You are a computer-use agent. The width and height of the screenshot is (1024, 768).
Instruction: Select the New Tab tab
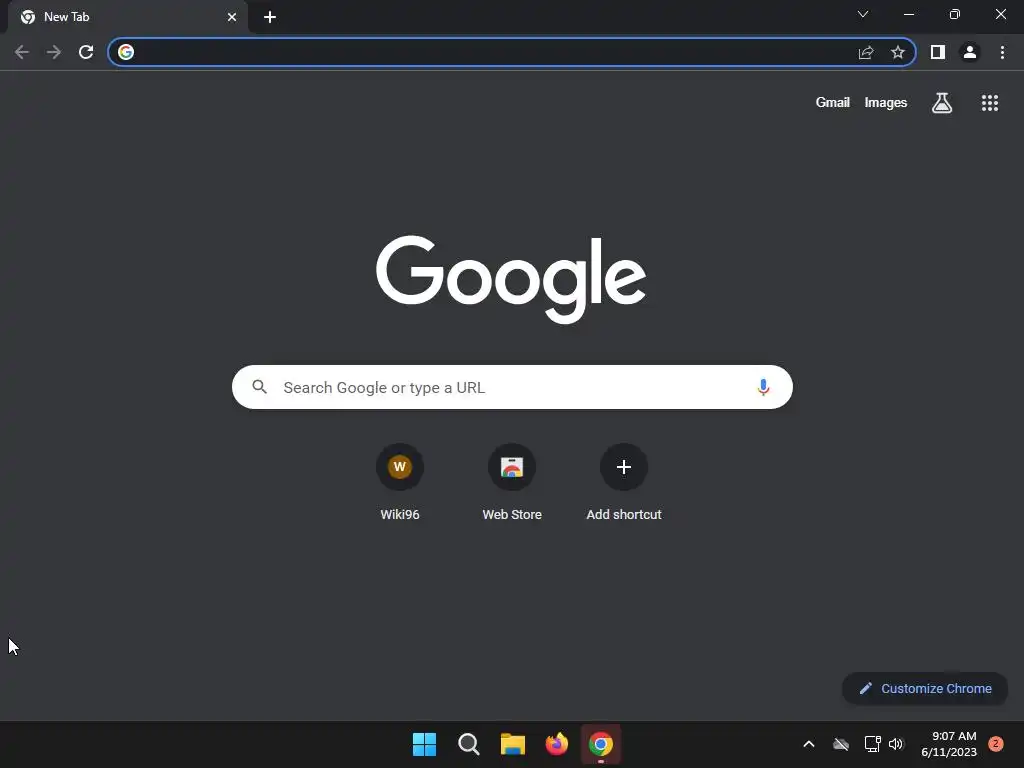[127, 17]
